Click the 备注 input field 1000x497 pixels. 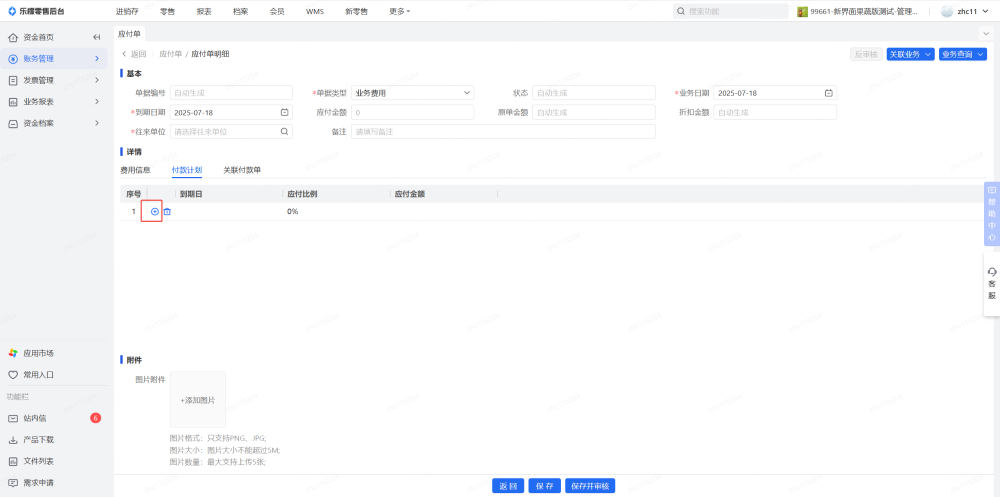click(503, 131)
